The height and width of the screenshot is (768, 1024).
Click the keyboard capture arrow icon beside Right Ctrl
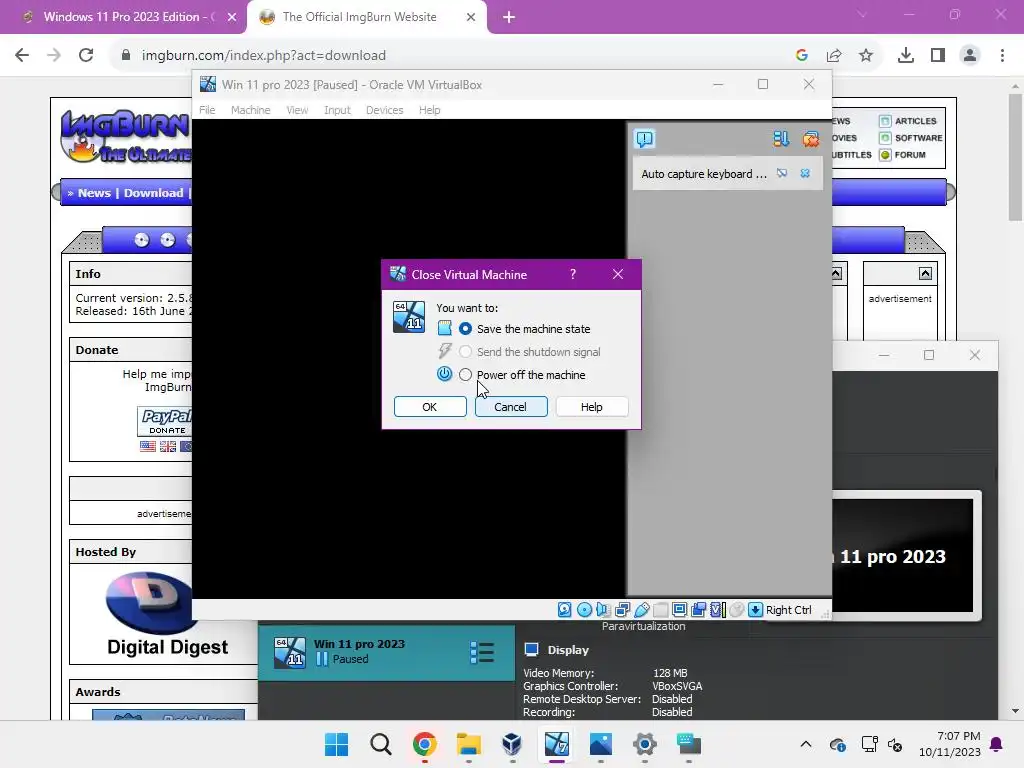[755, 609]
